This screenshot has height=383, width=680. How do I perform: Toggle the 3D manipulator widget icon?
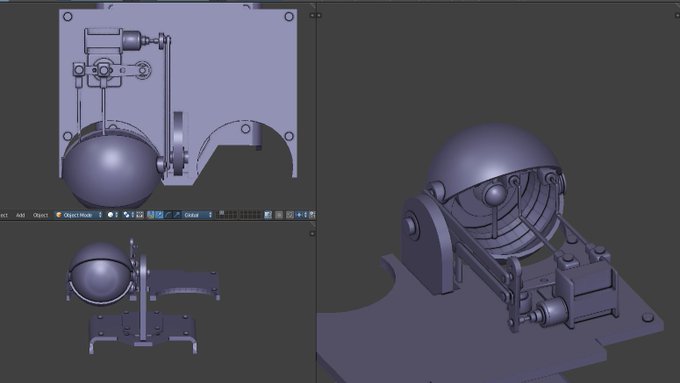(x=150, y=215)
